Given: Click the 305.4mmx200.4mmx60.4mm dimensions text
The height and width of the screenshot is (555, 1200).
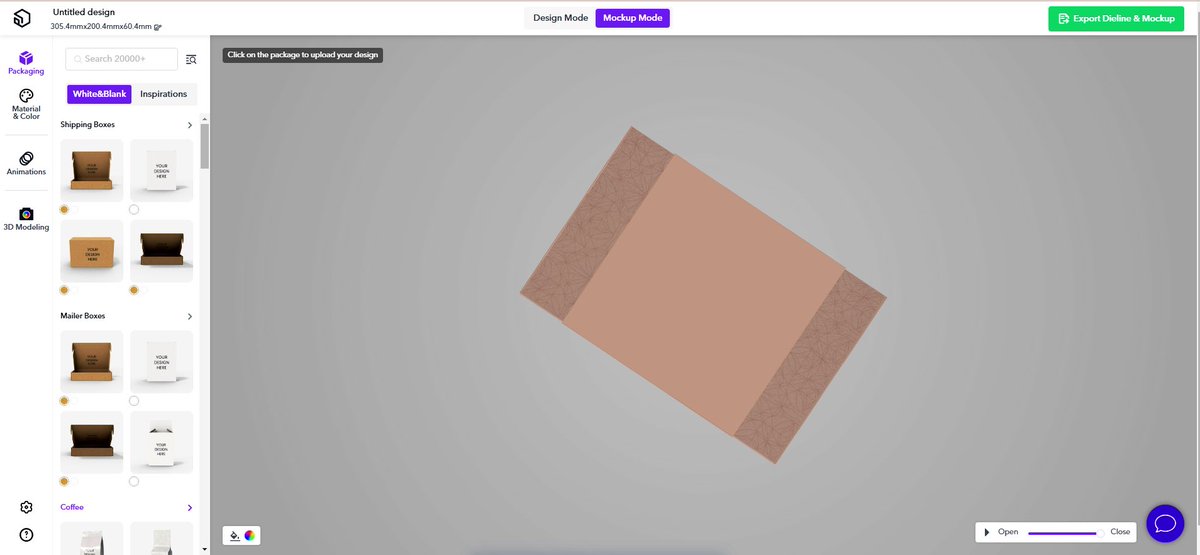Looking at the screenshot, I should (101, 27).
